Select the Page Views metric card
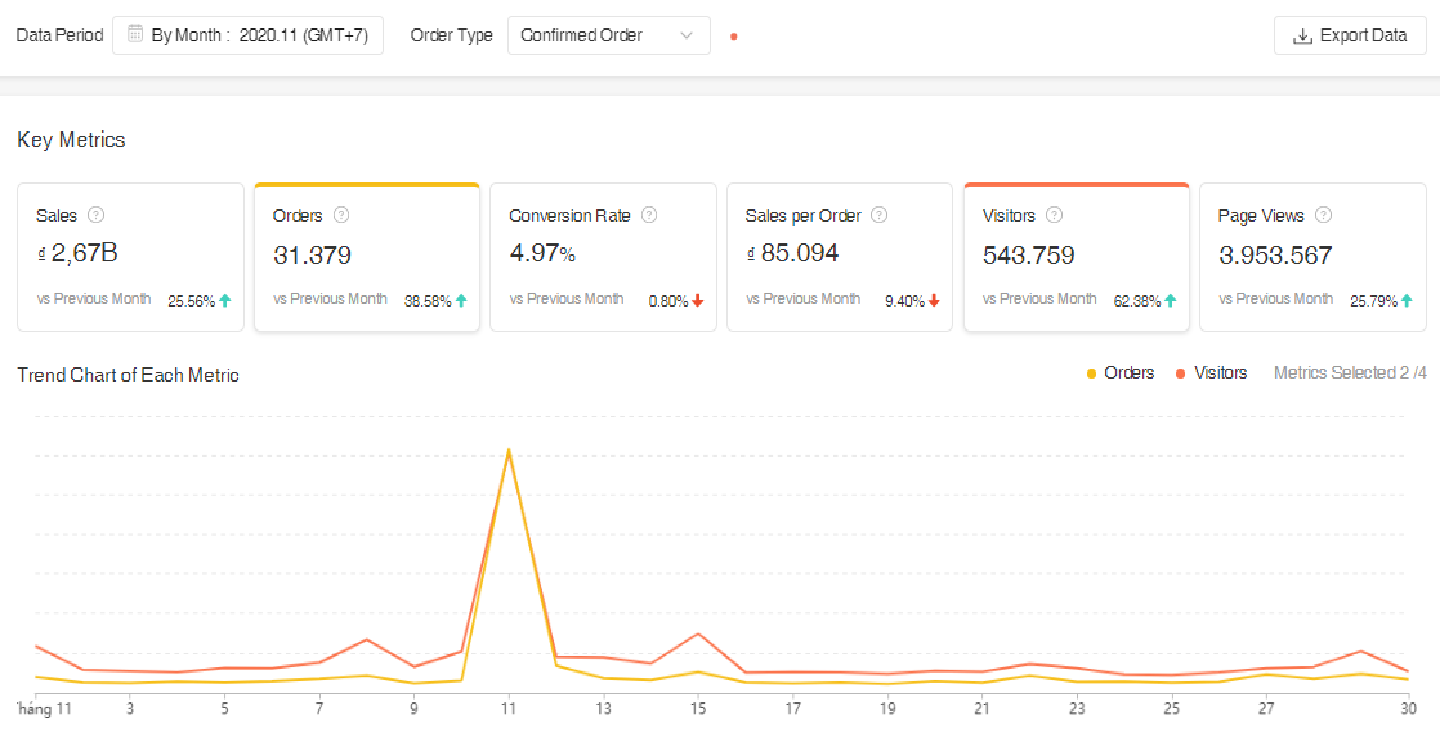The image size is (1441, 743). pos(1313,257)
